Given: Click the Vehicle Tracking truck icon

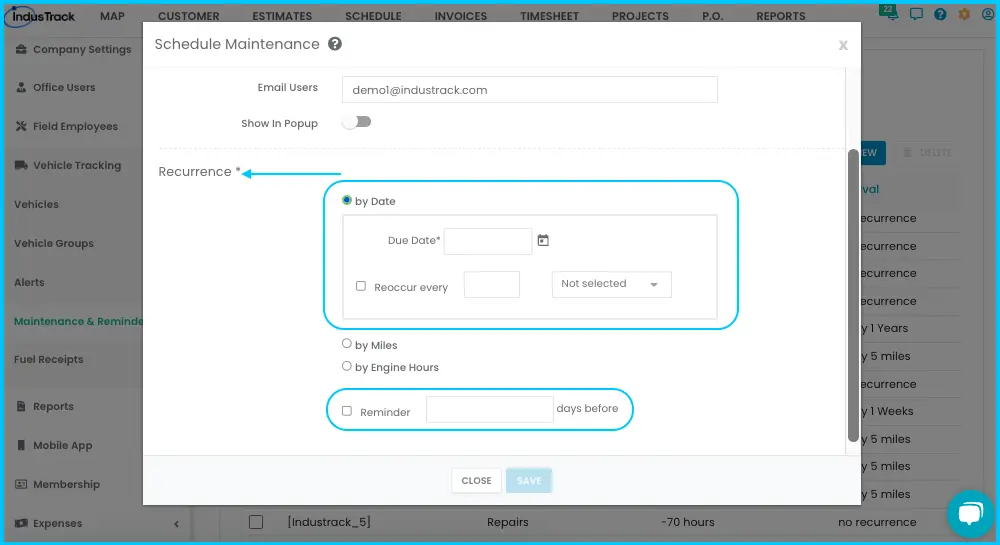Looking at the screenshot, I should [21, 165].
